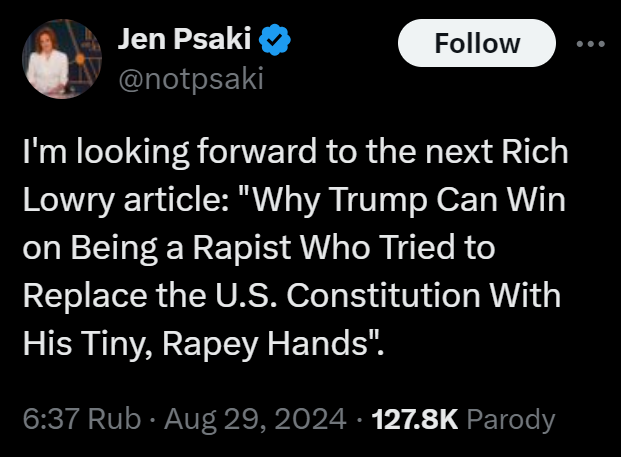Click the Follow button

tap(477, 44)
